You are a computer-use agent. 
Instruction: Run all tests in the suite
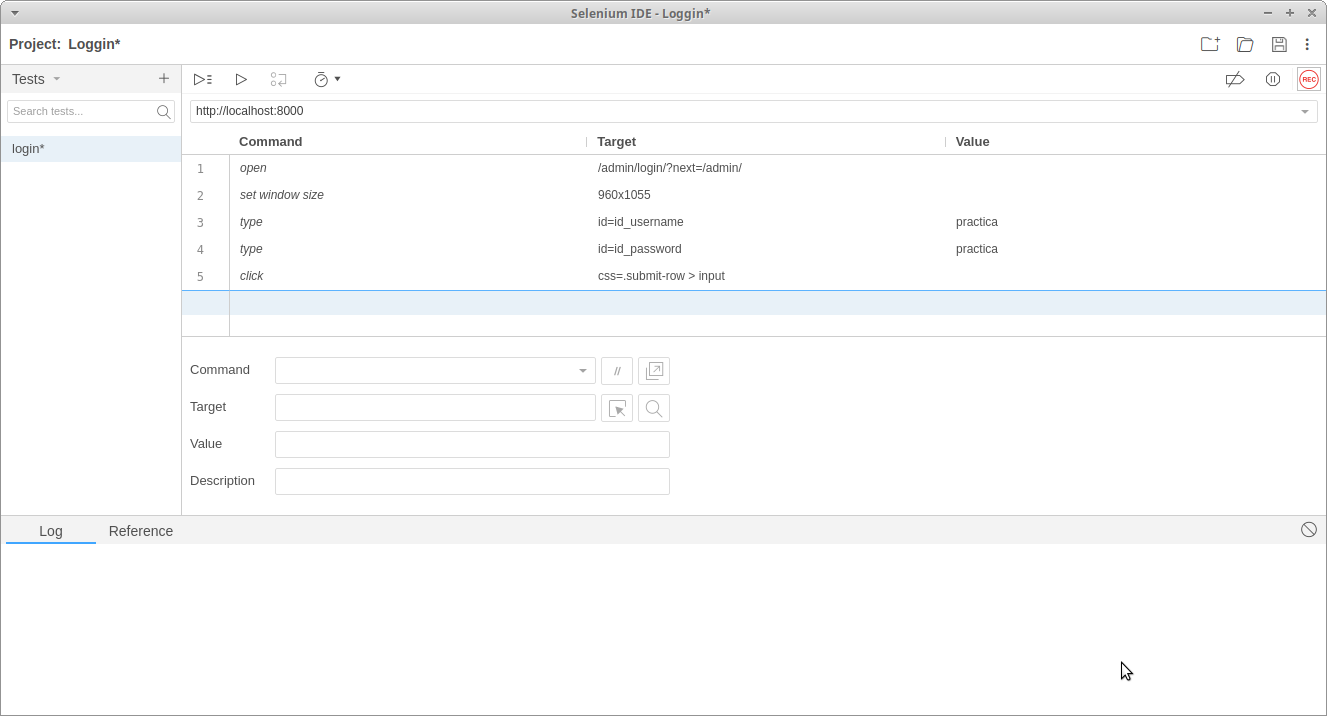coord(203,79)
